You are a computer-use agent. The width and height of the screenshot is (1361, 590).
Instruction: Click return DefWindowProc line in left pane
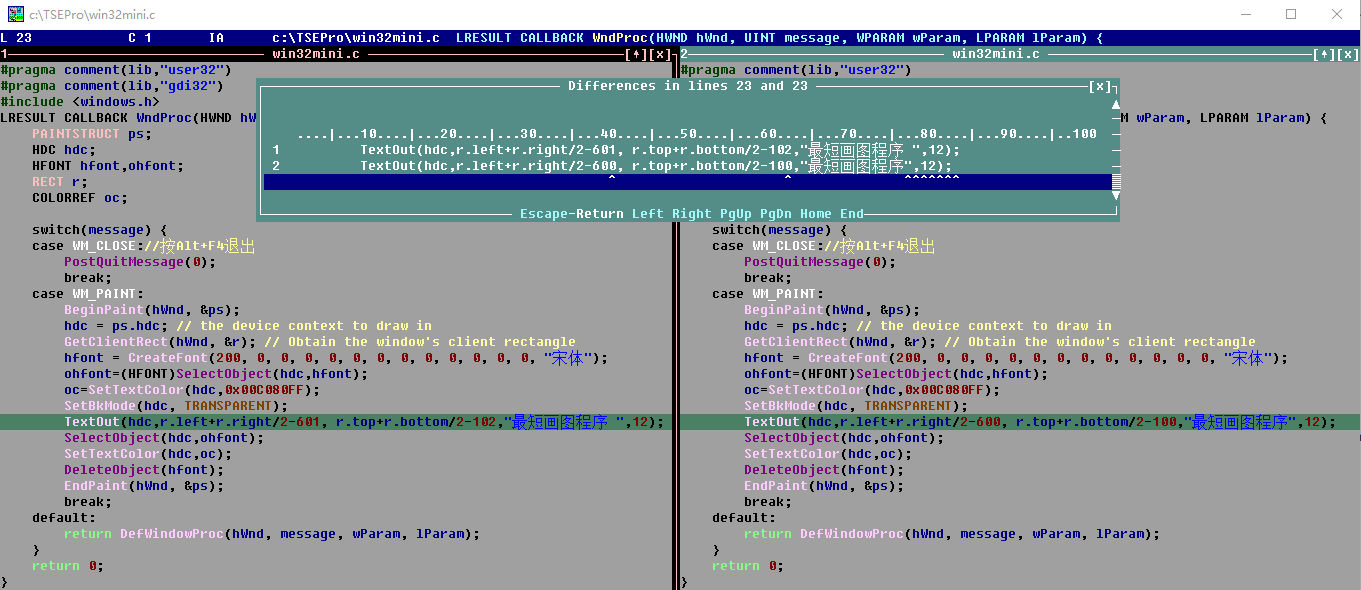point(272,534)
